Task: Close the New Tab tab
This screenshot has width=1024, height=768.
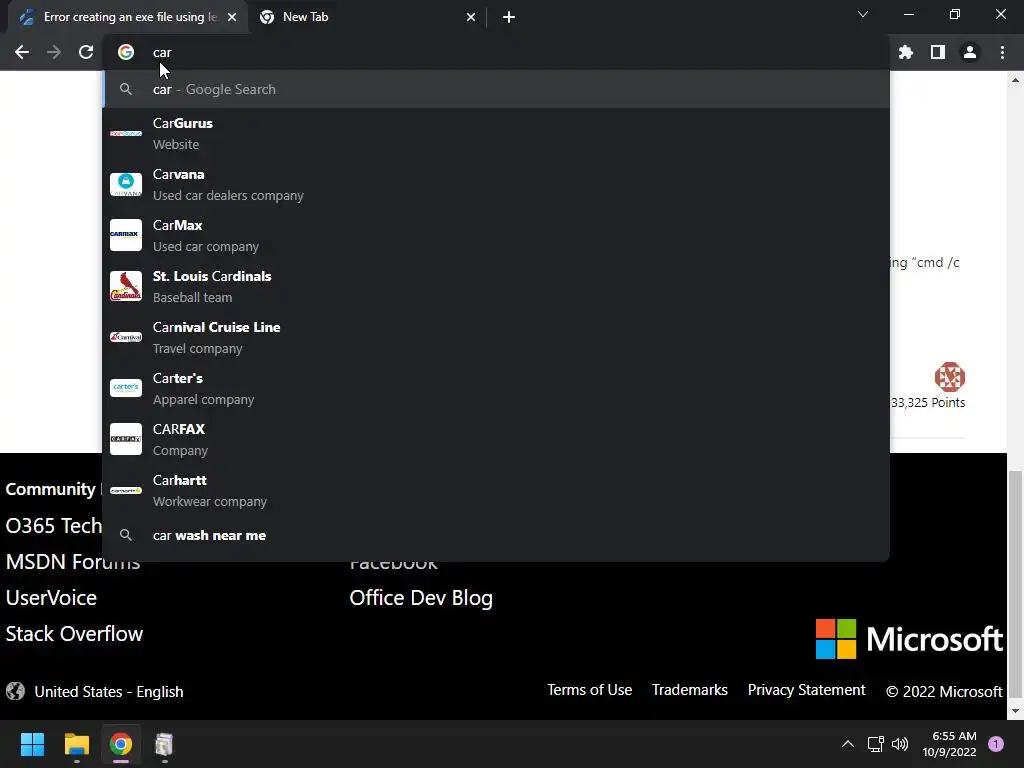Action: pos(471,17)
